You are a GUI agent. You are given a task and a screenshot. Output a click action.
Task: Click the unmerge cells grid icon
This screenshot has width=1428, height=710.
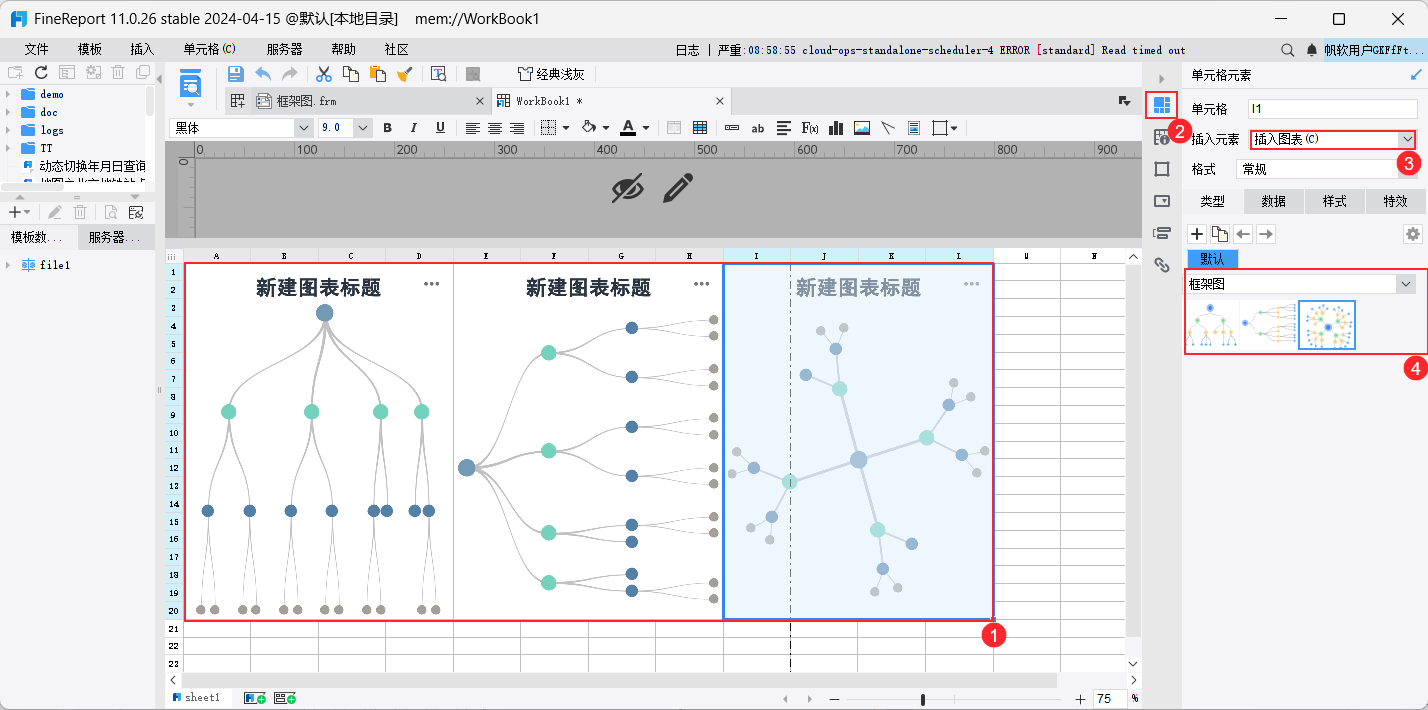(x=700, y=128)
